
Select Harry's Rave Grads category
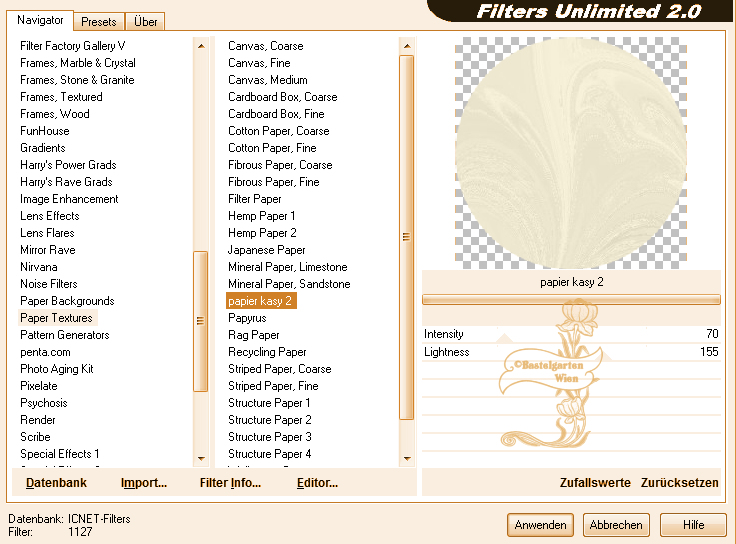coord(66,182)
